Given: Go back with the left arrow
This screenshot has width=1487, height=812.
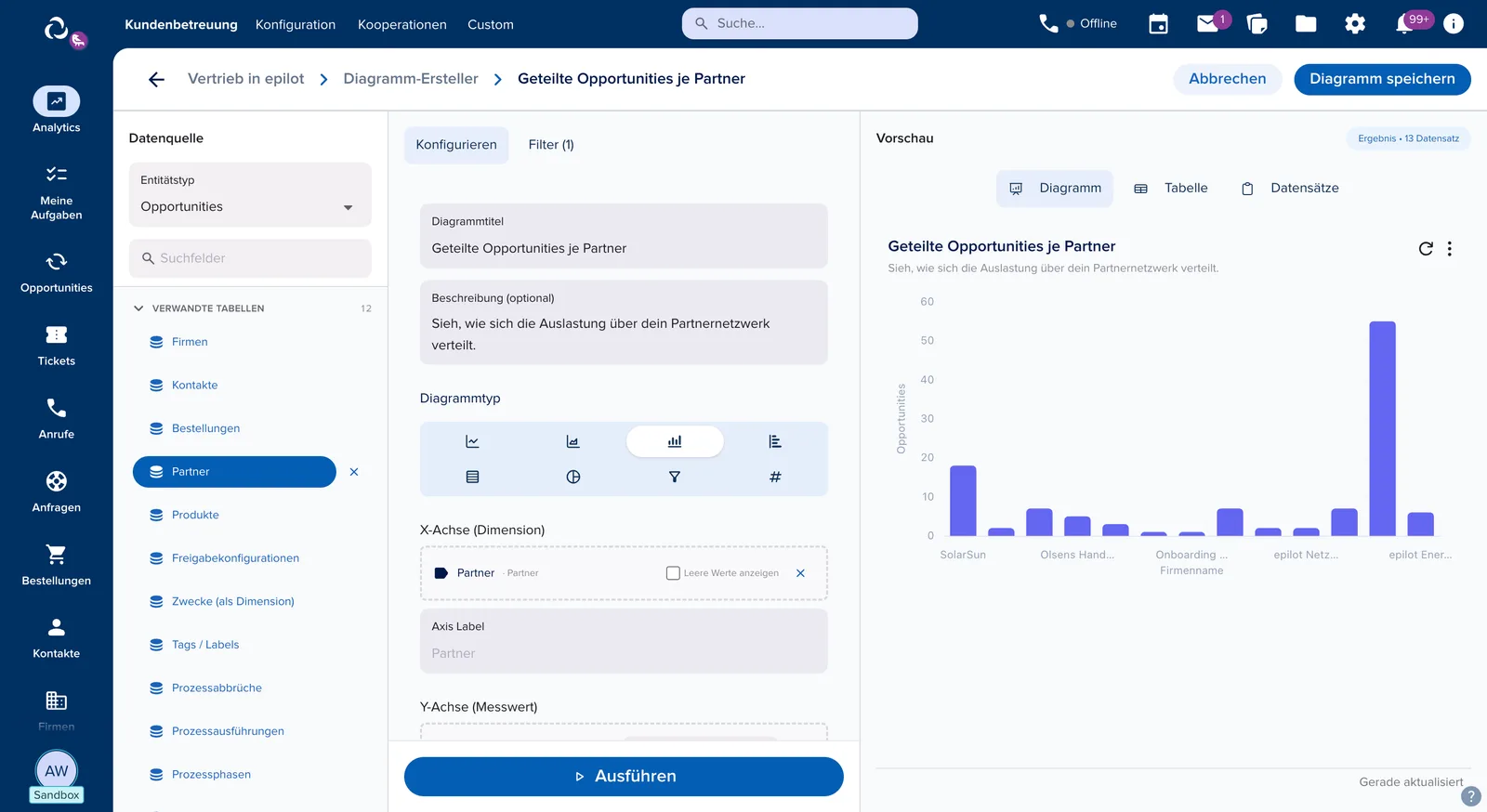Looking at the screenshot, I should click(156, 79).
